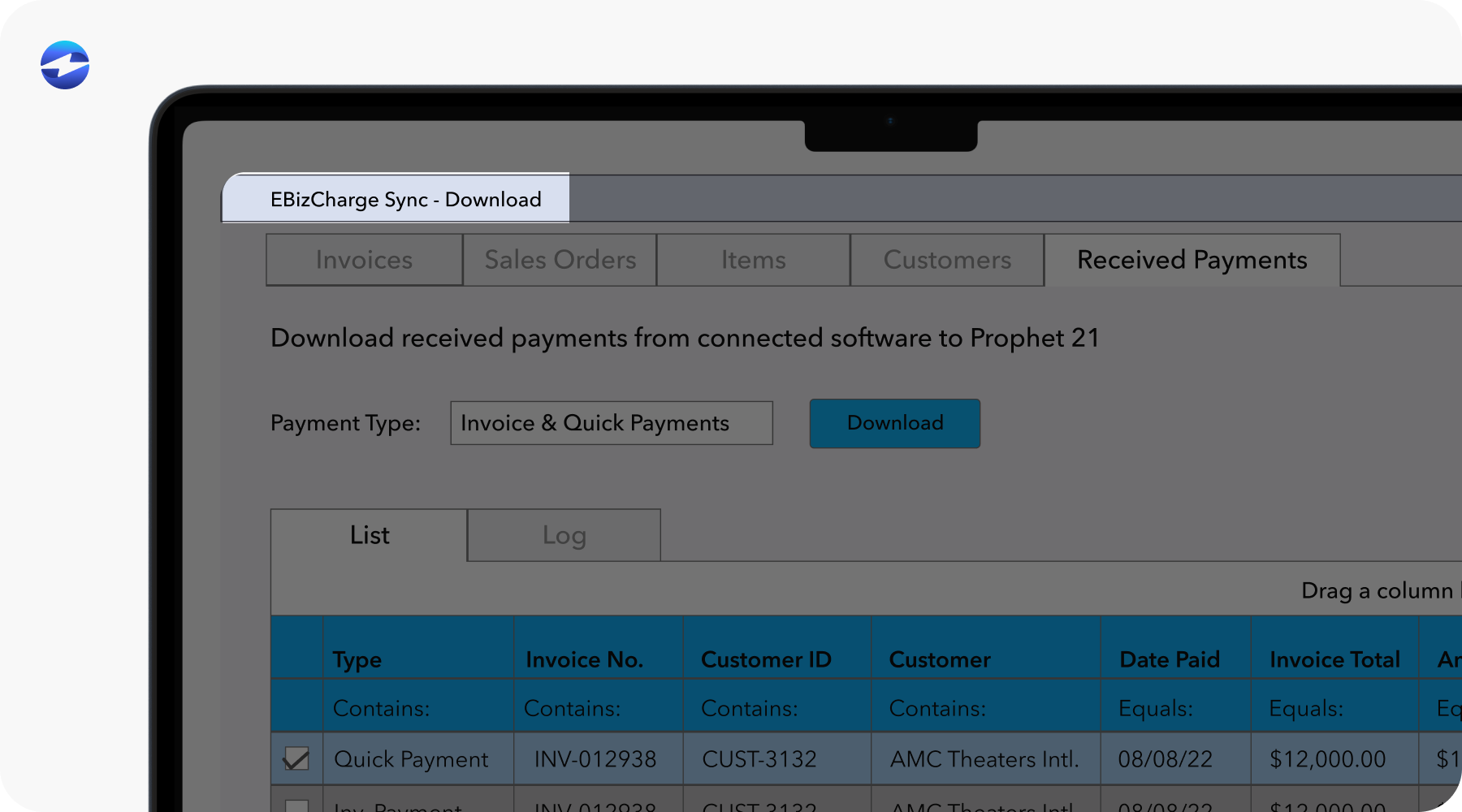The height and width of the screenshot is (812, 1462).
Task: Click the Download button
Action: point(894,423)
